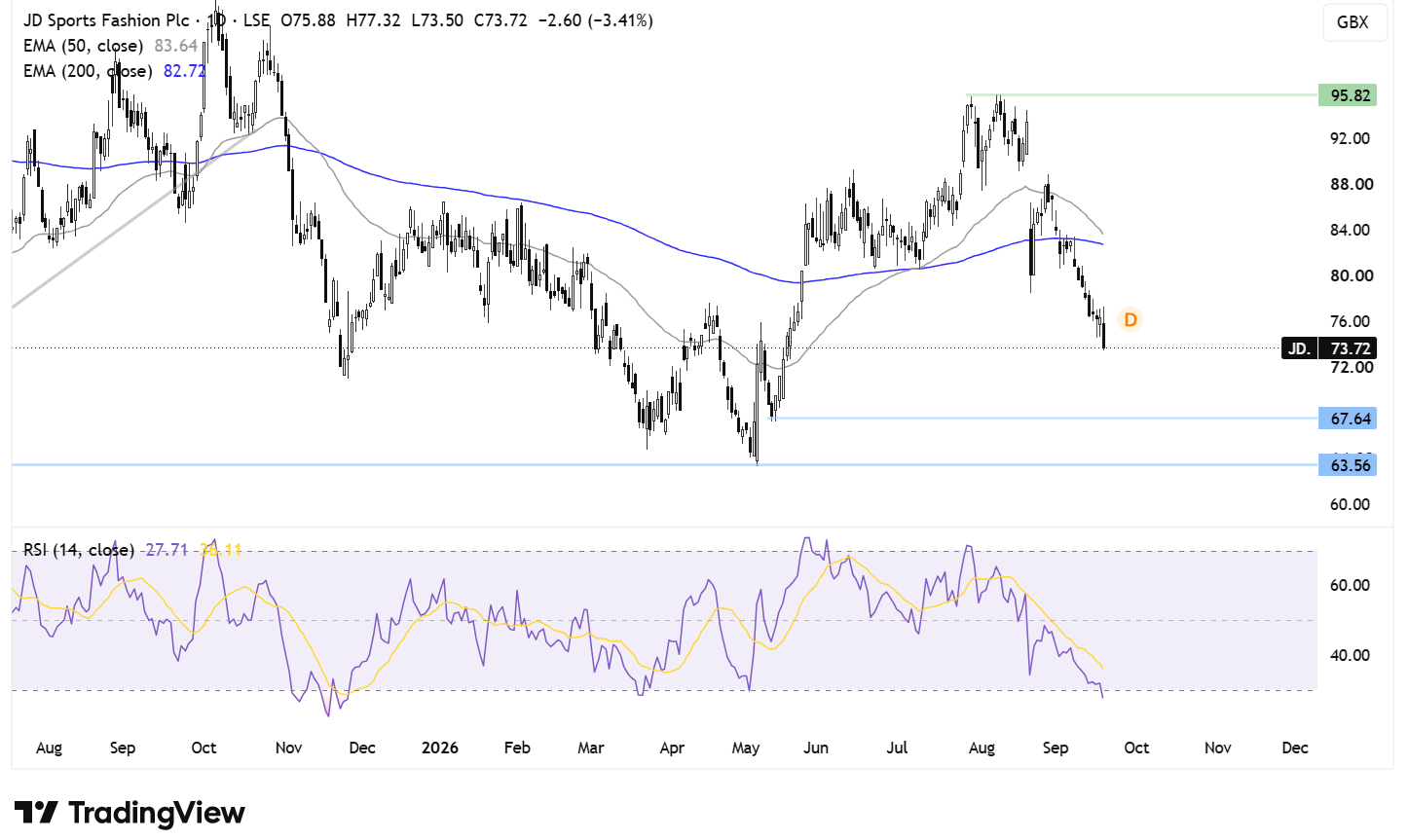Click the JD. ticker tag on price axis
The image size is (1408, 840).
(x=1299, y=348)
